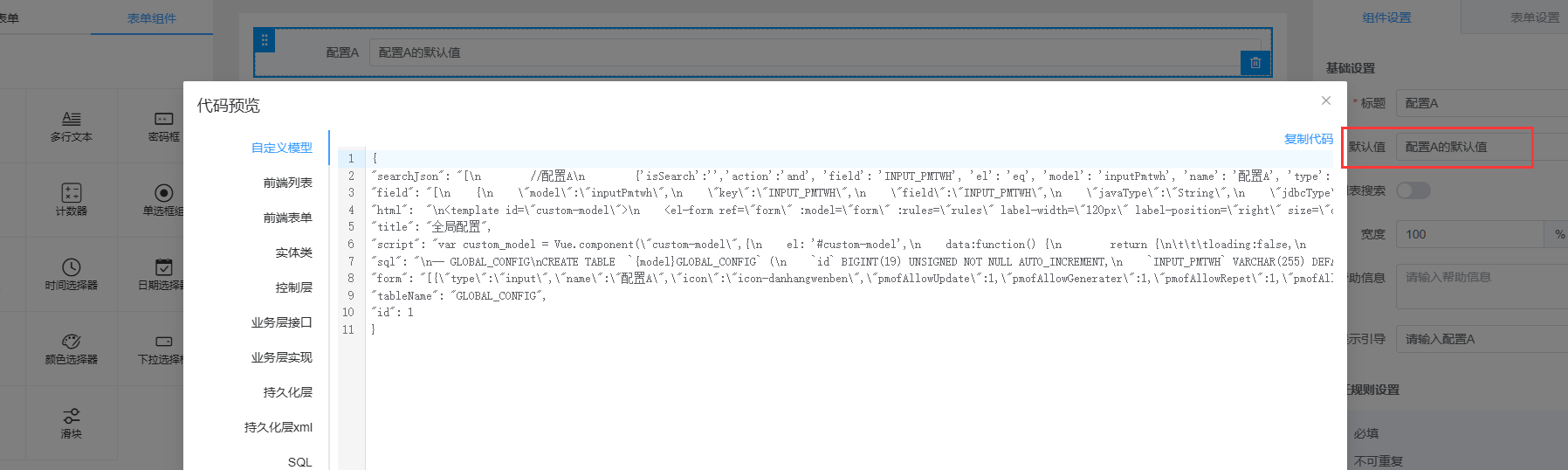Select the 密码框 component icon
The width and height of the screenshot is (1568, 470).
pyautogui.click(x=163, y=118)
